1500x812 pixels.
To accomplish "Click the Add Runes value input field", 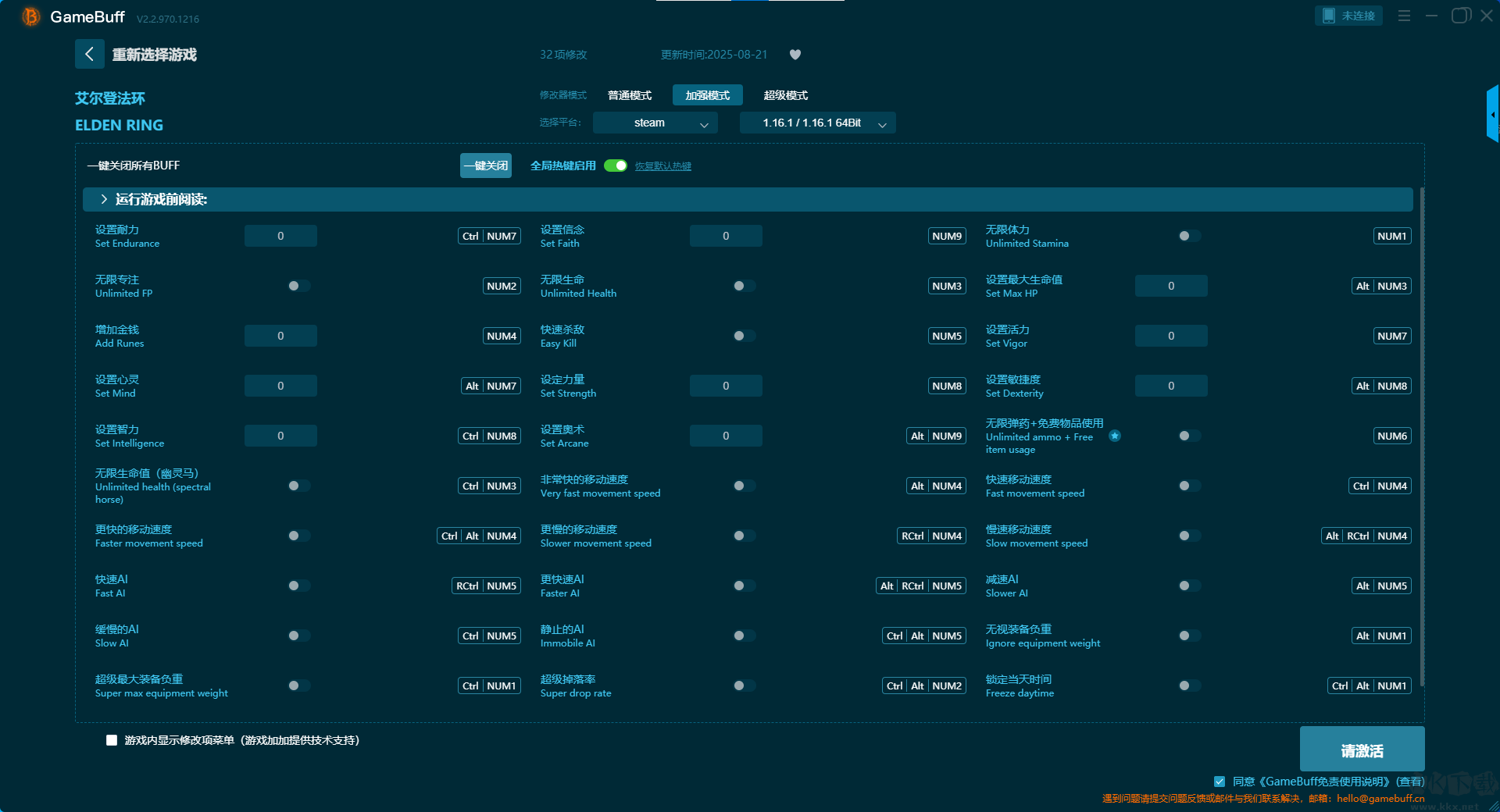I will [x=280, y=336].
